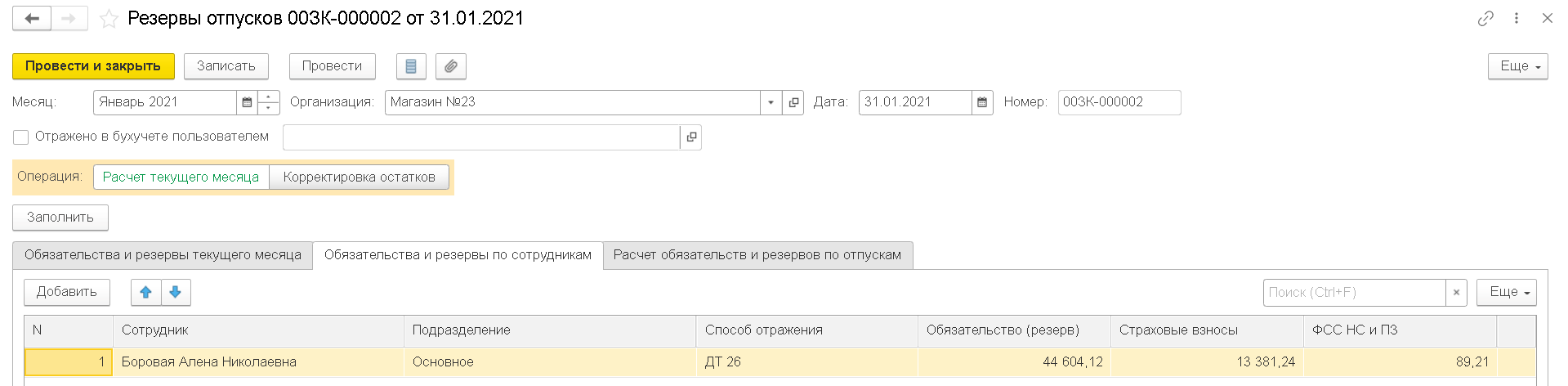
Task: Open the table Еще dropdown menu
Action: pos(1507,292)
